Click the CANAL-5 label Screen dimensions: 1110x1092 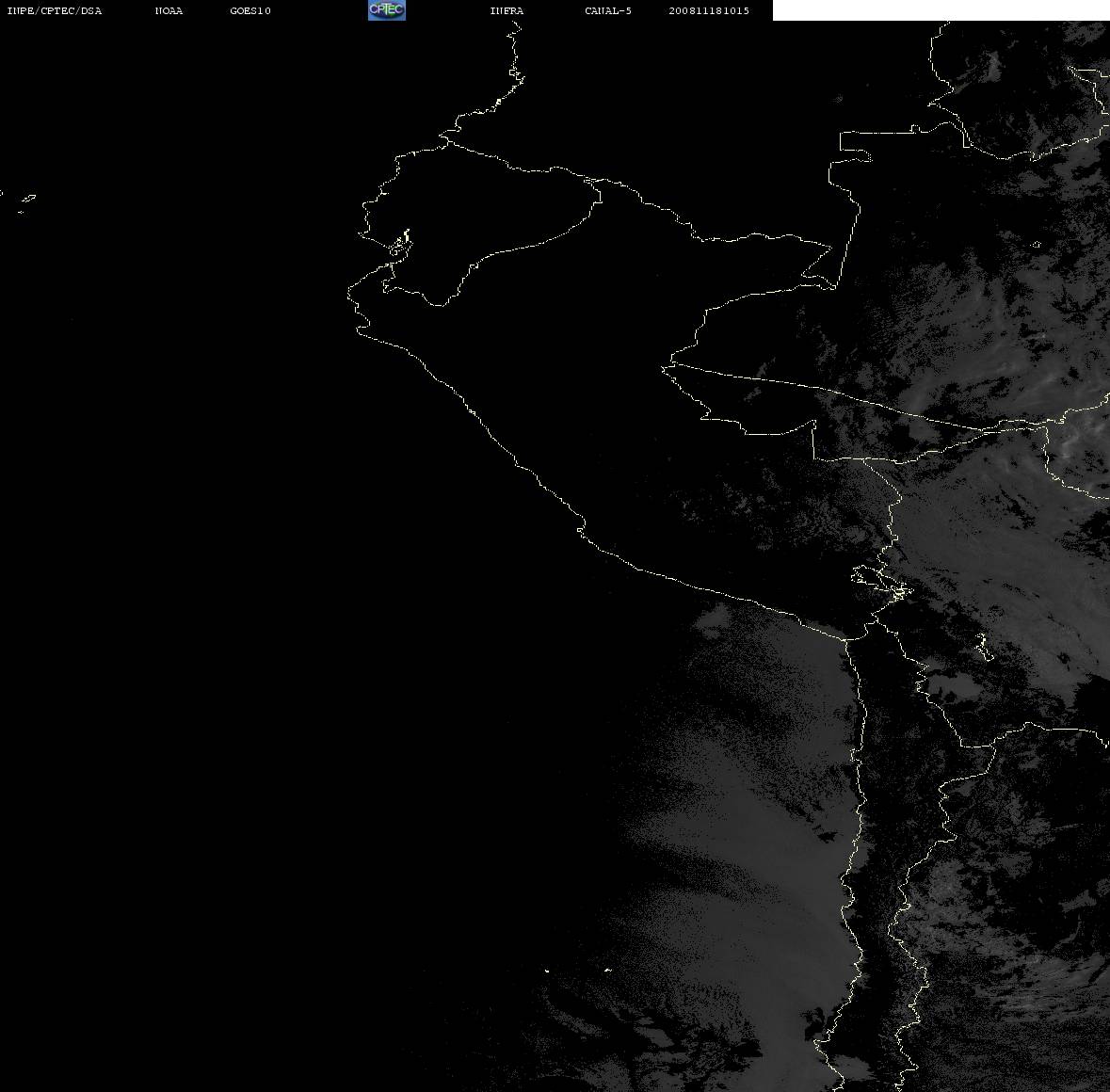coord(608,10)
